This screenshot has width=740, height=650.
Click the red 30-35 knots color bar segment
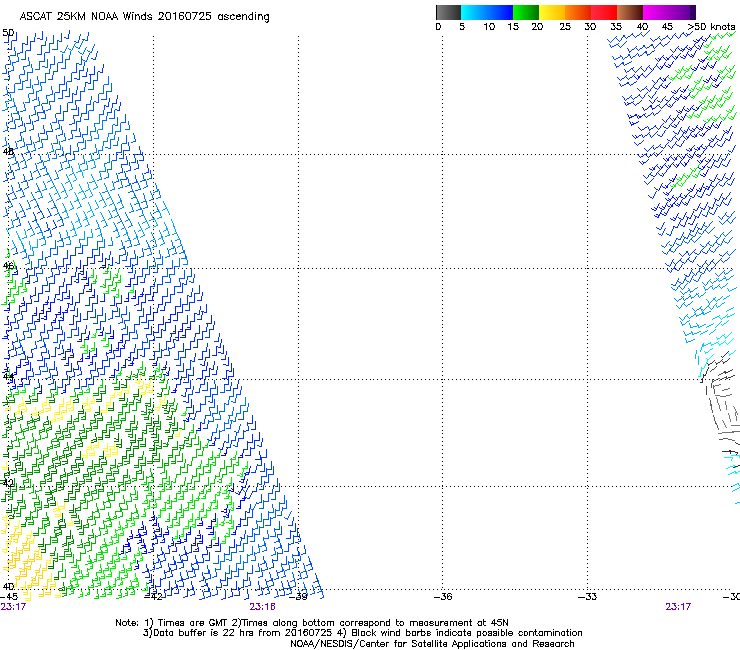coord(604,12)
